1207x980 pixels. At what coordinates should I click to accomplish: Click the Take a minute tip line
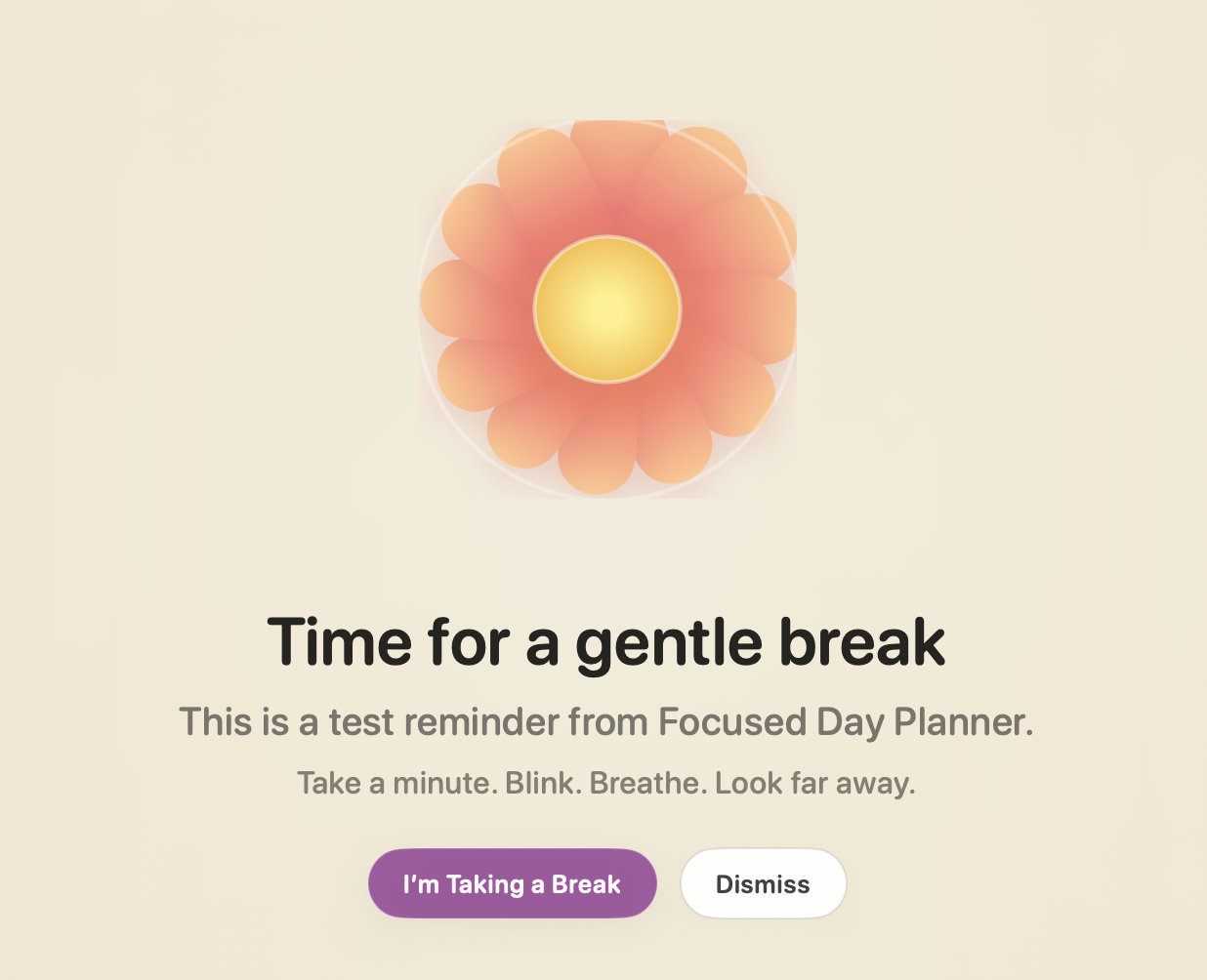(606, 783)
